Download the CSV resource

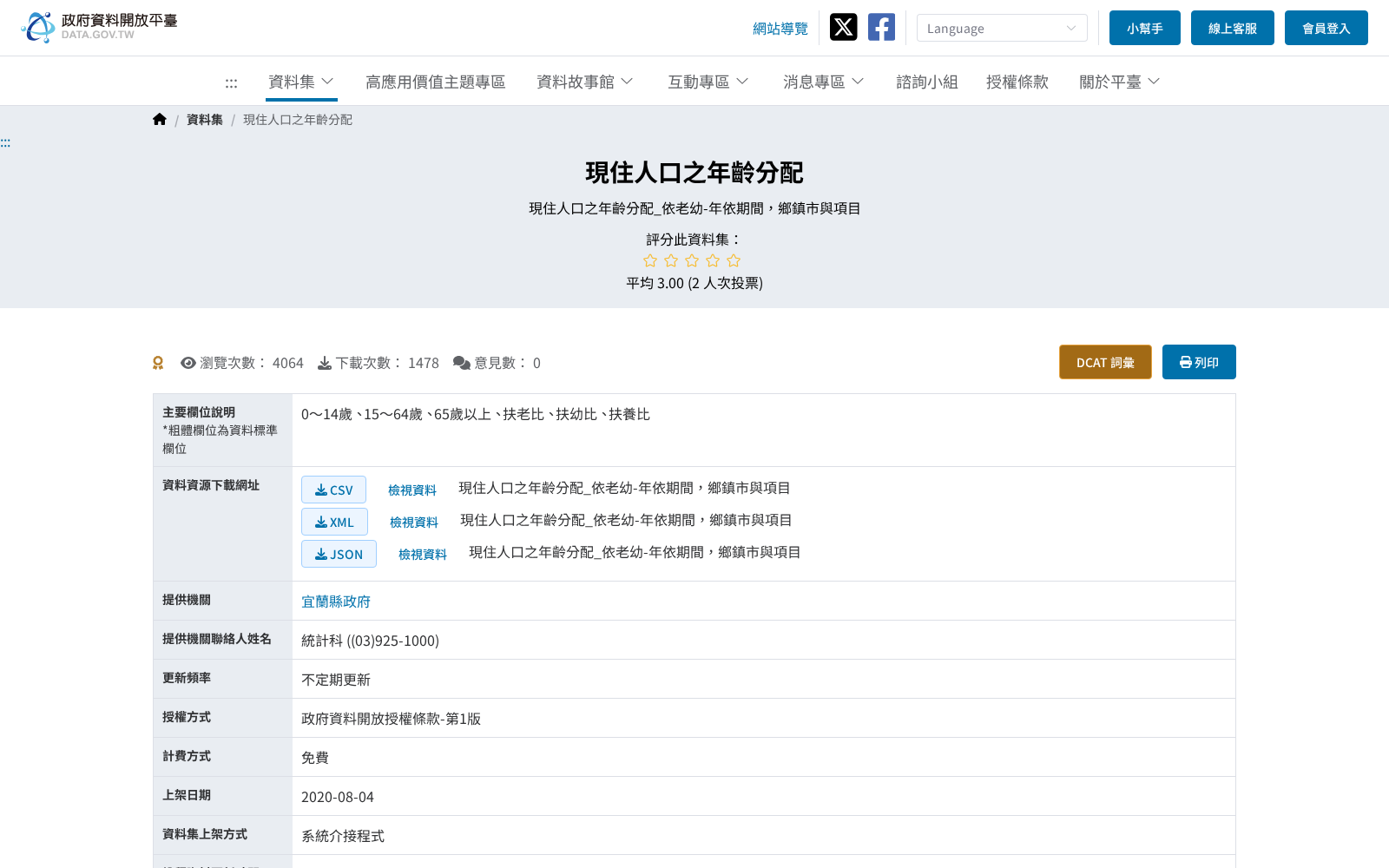coord(333,490)
